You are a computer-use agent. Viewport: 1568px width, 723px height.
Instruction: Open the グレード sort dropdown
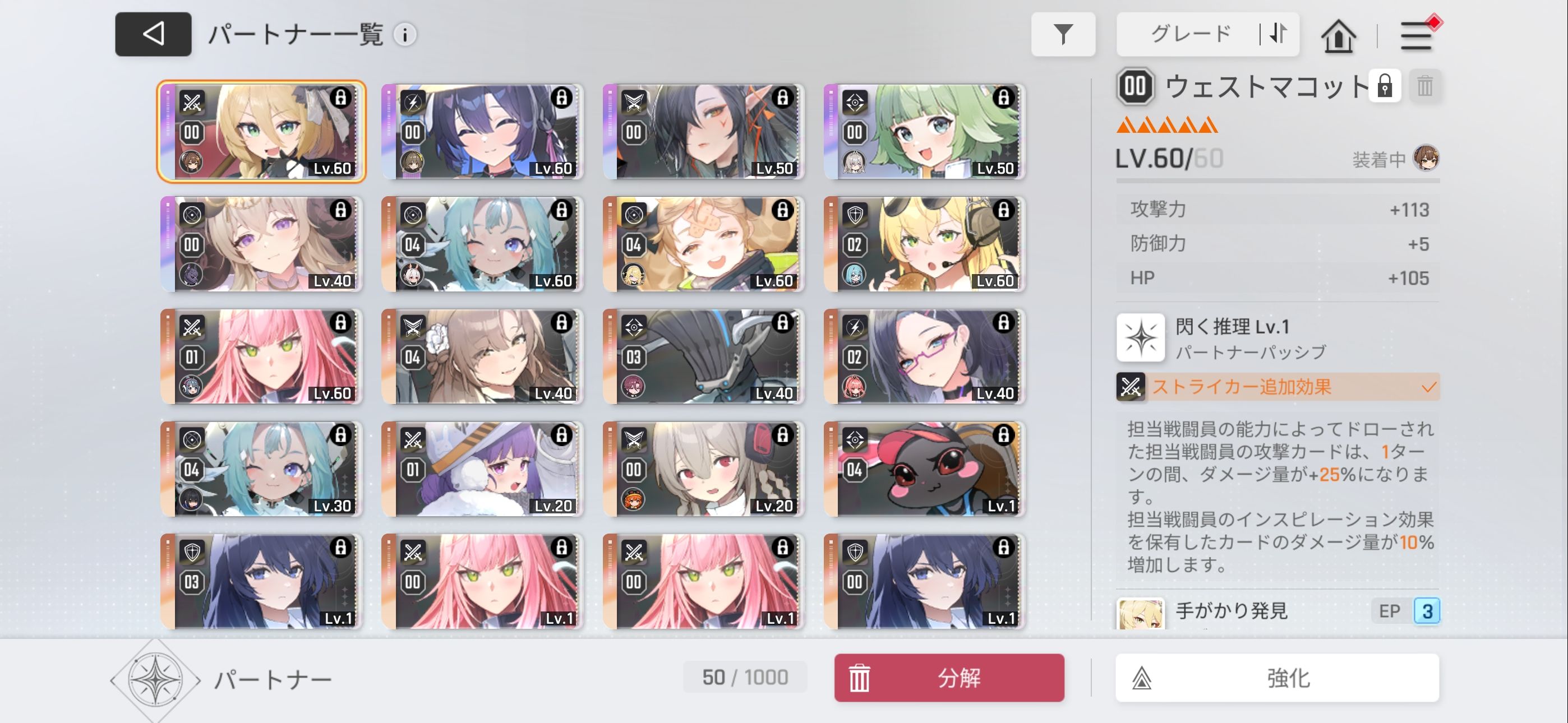click(1189, 34)
